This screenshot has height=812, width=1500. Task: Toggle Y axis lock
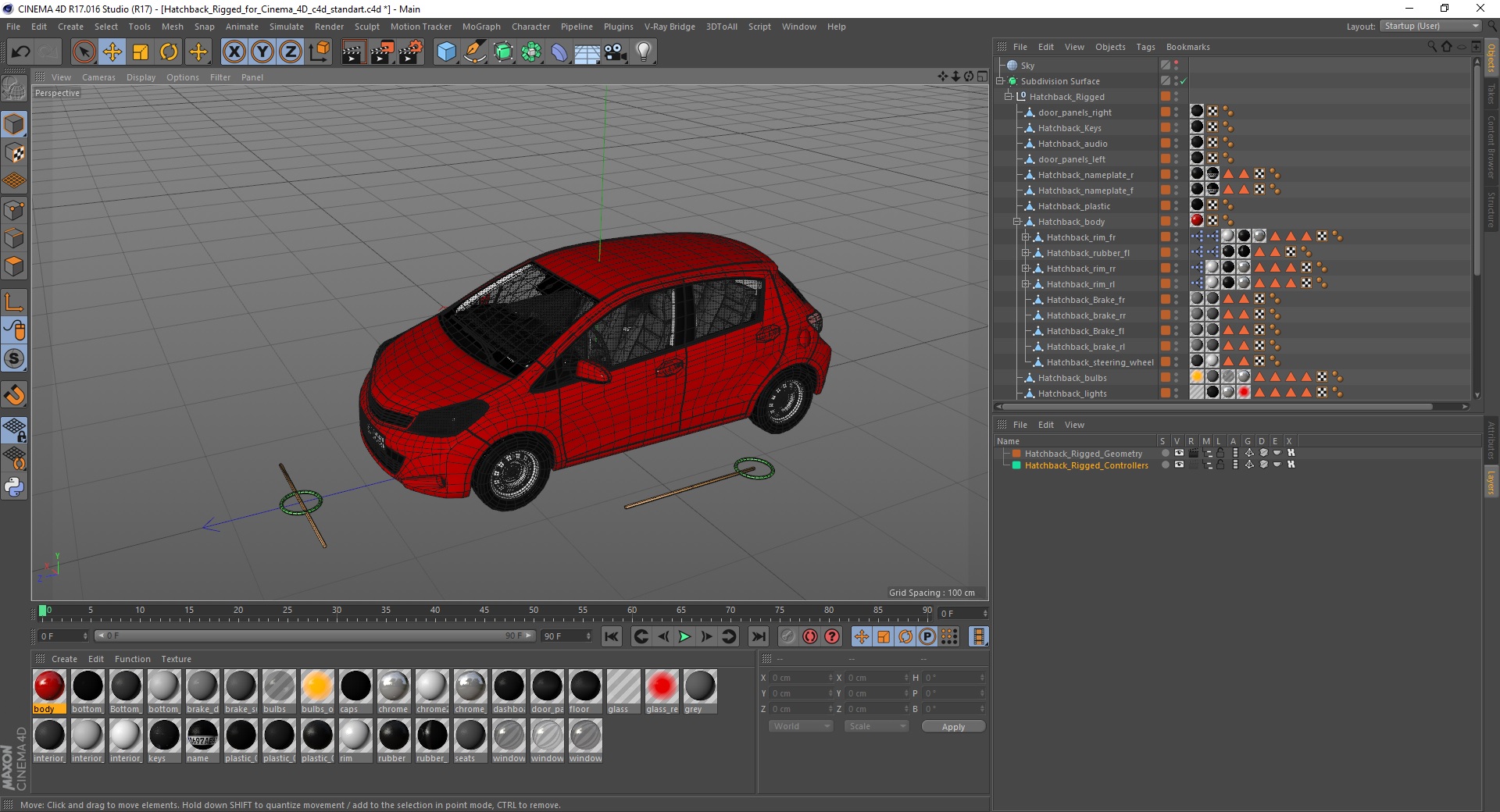click(262, 52)
